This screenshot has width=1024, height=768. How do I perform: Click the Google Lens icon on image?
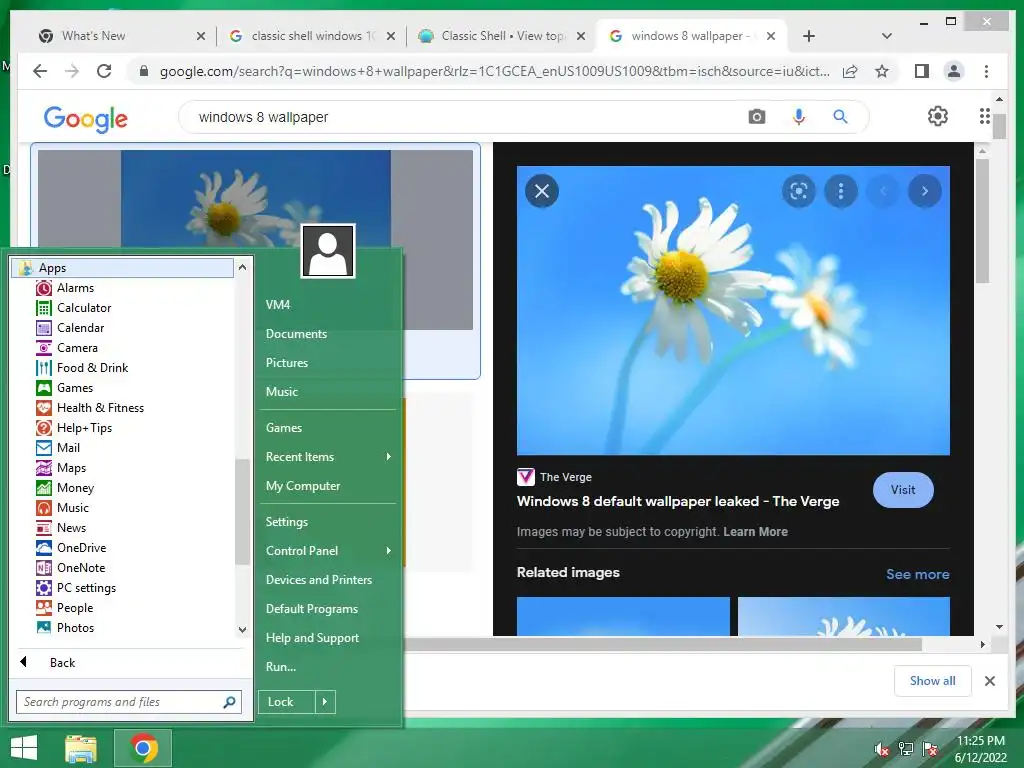799,191
